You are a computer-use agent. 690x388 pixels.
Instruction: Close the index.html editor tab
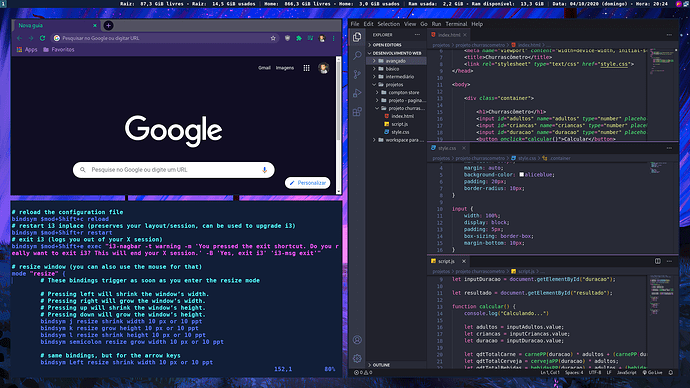pos(465,35)
